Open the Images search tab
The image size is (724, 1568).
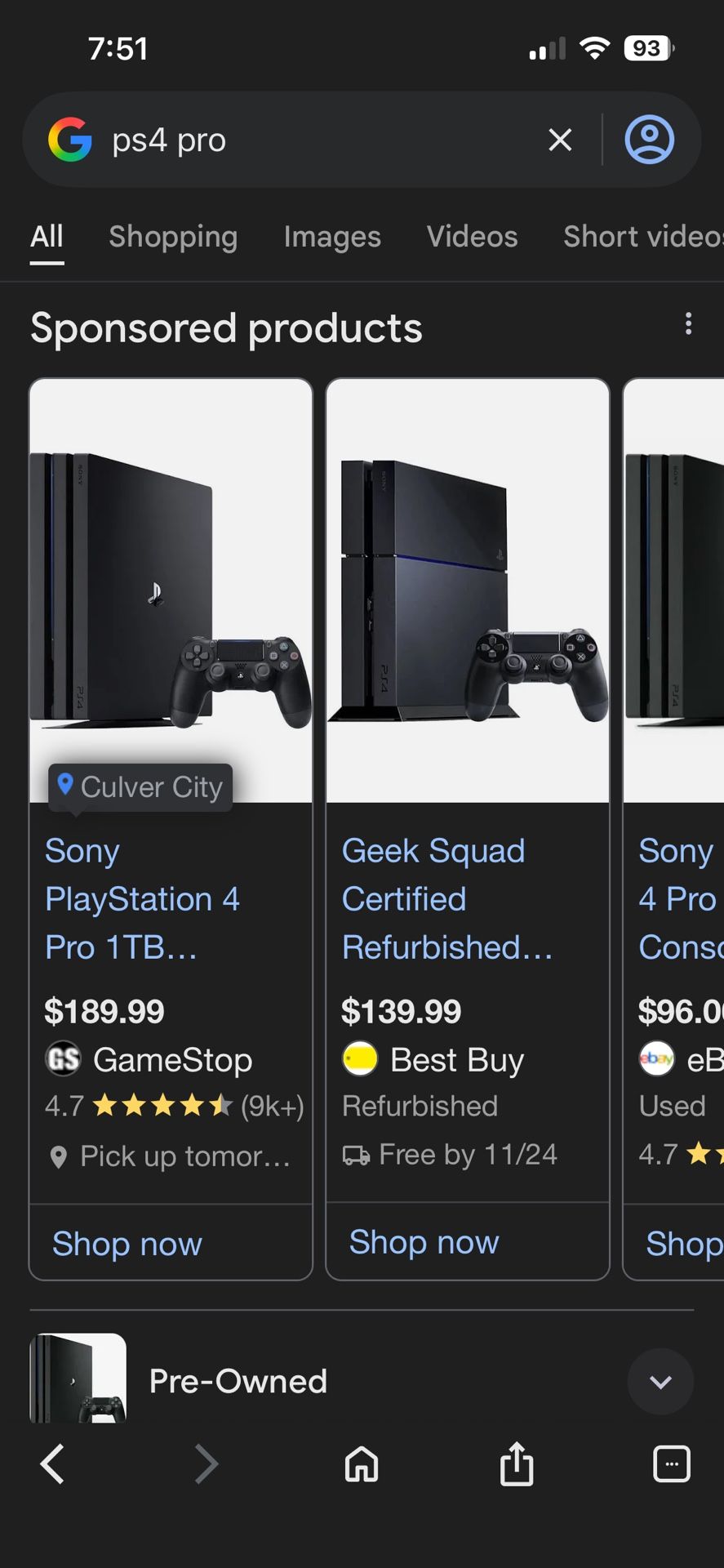click(x=331, y=236)
